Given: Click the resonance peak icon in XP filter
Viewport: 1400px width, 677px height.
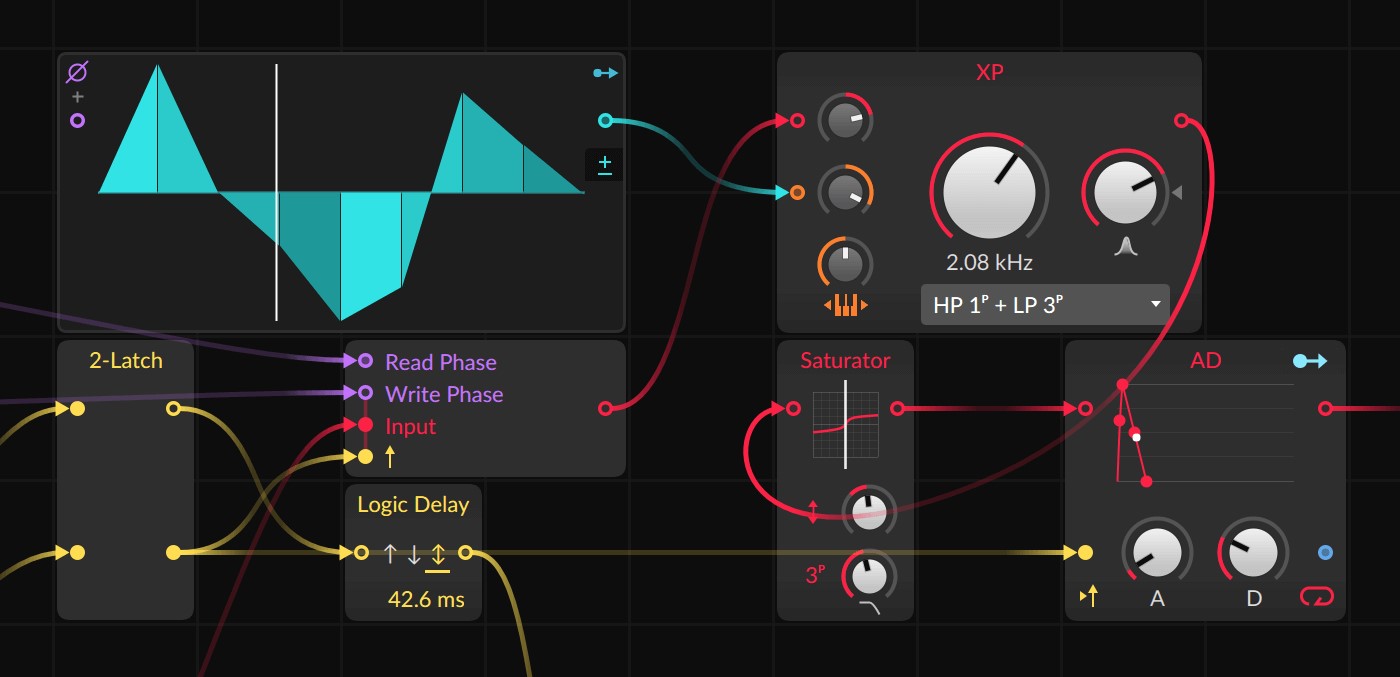Looking at the screenshot, I should pyautogui.click(x=1126, y=246).
